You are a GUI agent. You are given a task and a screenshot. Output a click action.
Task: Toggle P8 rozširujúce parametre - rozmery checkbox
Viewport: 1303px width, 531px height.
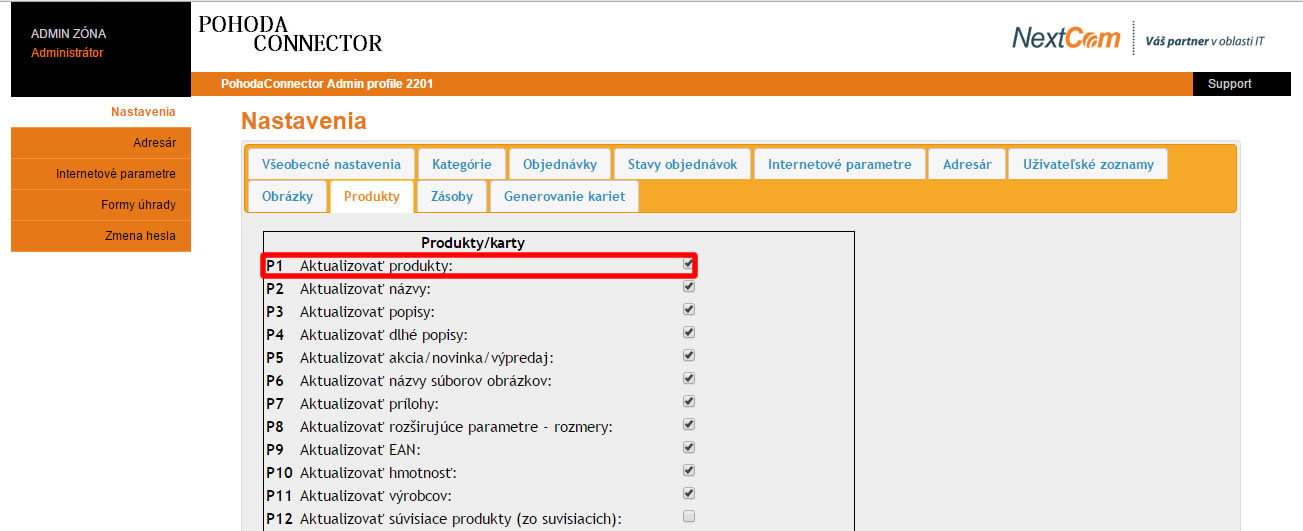point(688,424)
